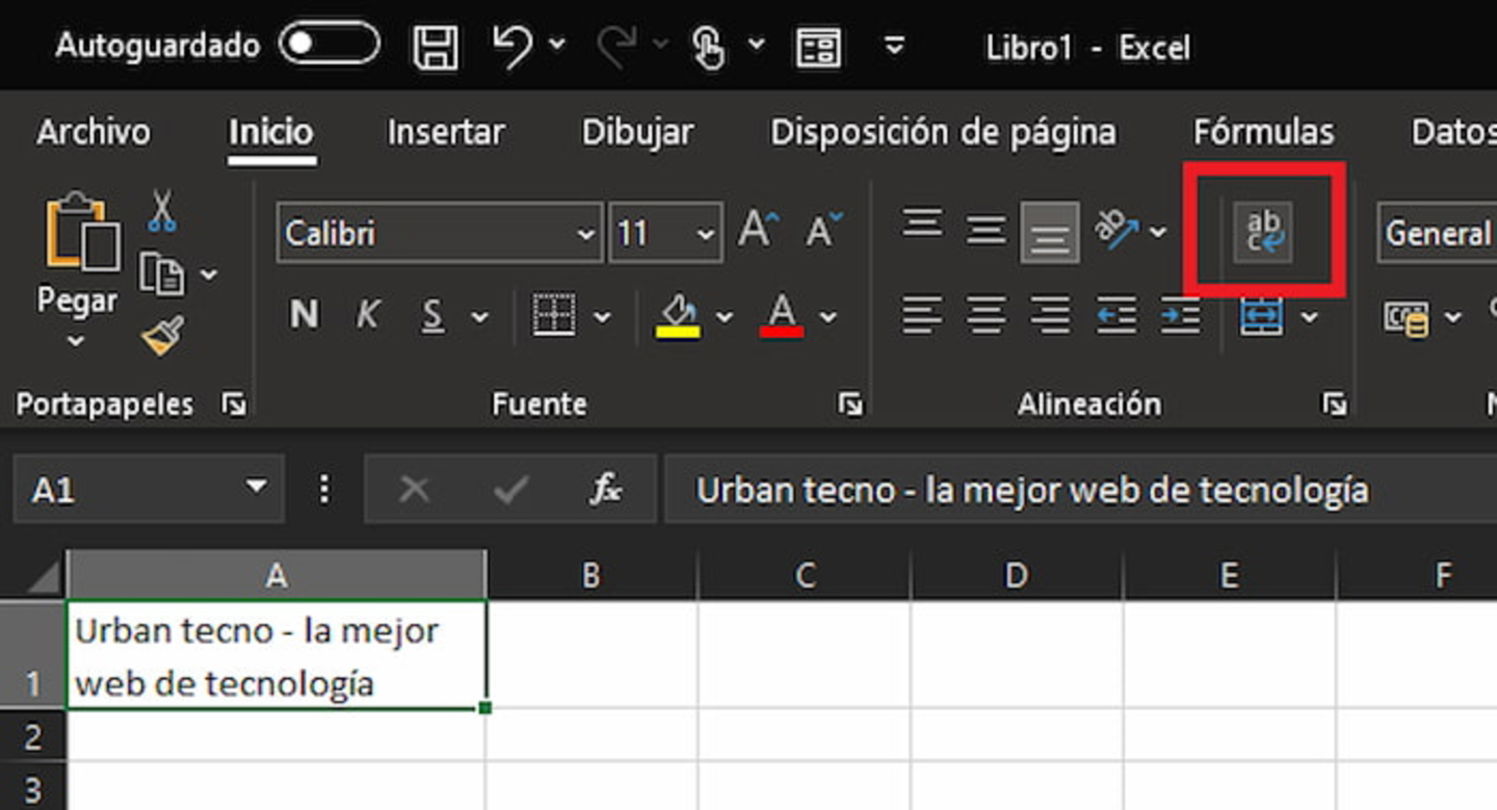Screen dimensions: 1497x810
Task: Toggle bold N formatting
Action: (x=304, y=316)
